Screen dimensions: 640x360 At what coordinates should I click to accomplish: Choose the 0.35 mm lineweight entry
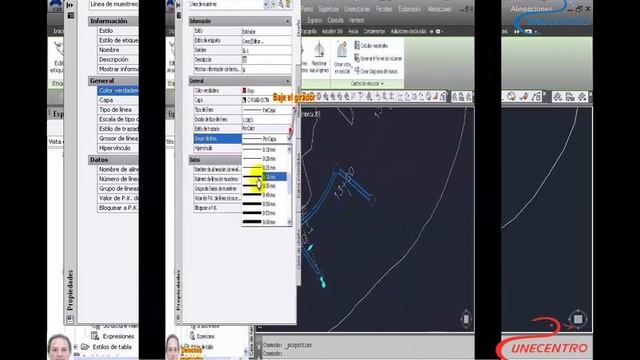(264, 186)
